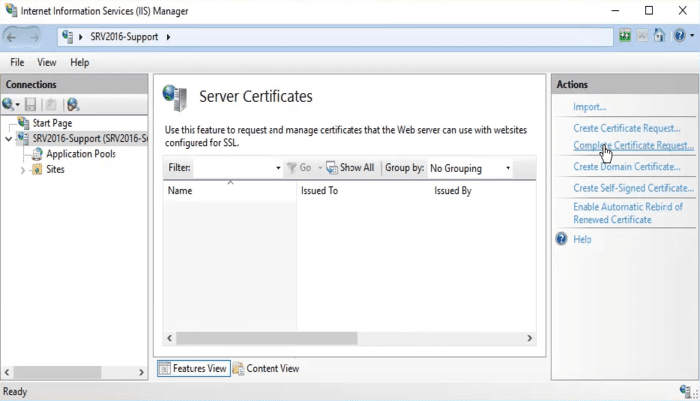Click the status bar network icon
The width and height of the screenshot is (700, 401).
[x=685, y=391]
